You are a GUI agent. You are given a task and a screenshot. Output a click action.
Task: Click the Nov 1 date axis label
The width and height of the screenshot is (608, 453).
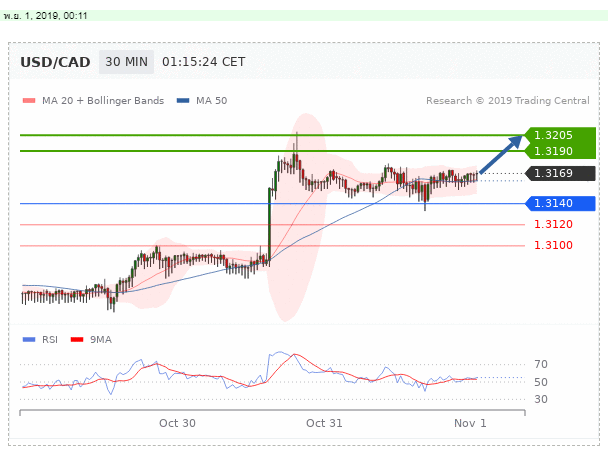pos(470,423)
